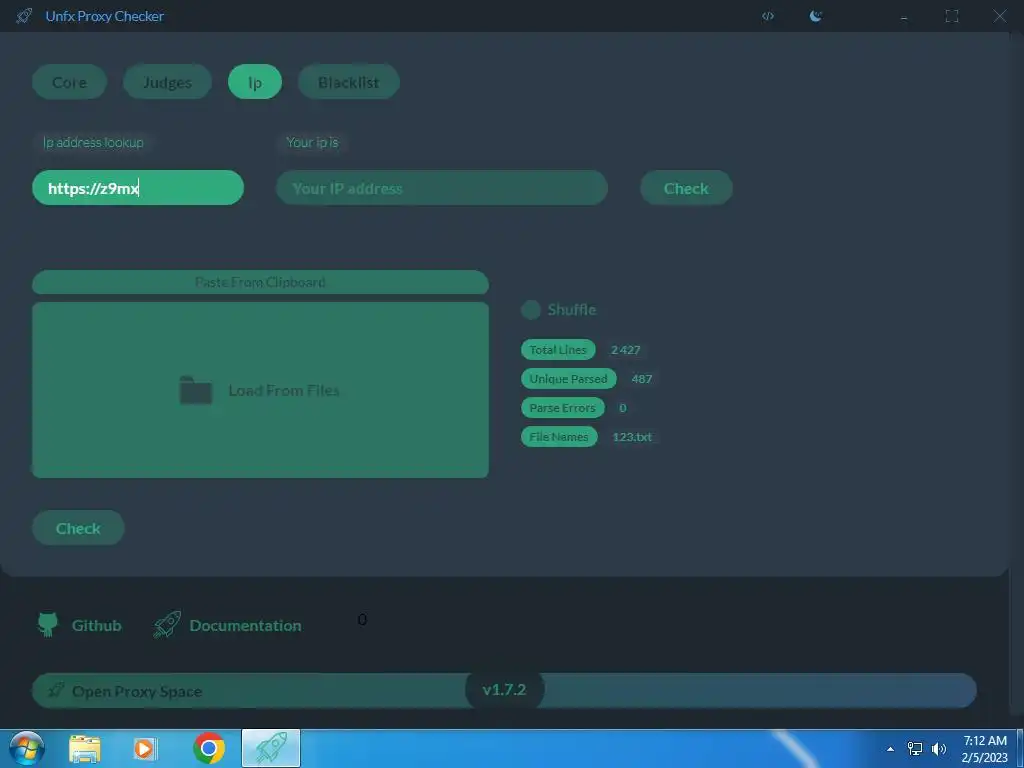This screenshot has width=1024, height=768.
Task: Click the Documentation rocket icon
Action: pos(167,624)
